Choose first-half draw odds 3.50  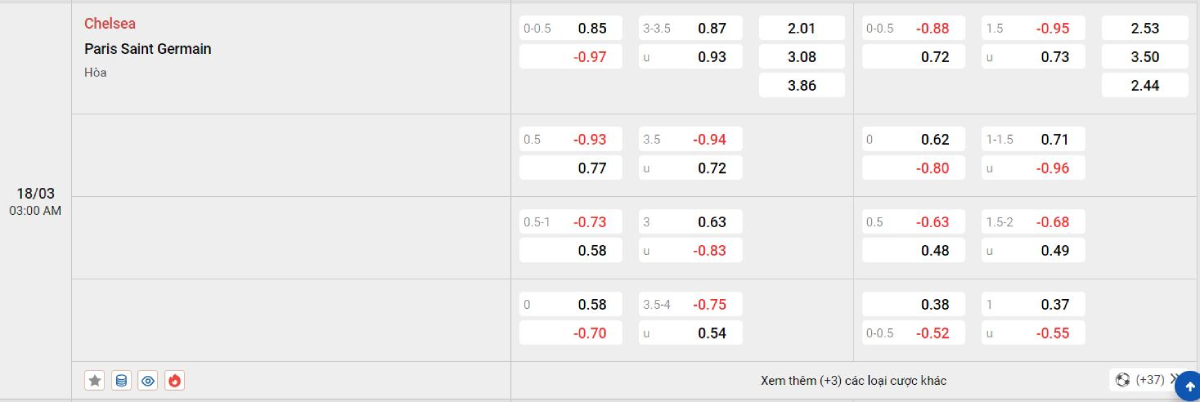[x=1144, y=57]
